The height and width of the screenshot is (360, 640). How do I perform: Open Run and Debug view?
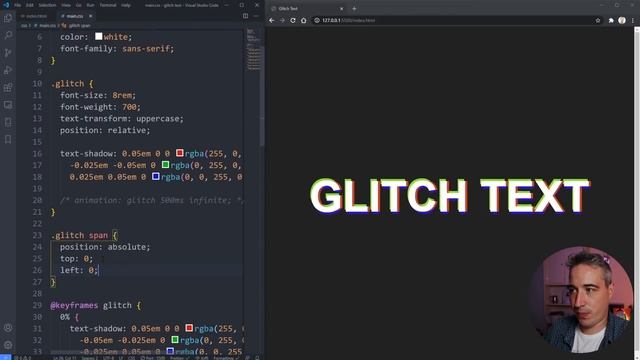coord(8,70)
